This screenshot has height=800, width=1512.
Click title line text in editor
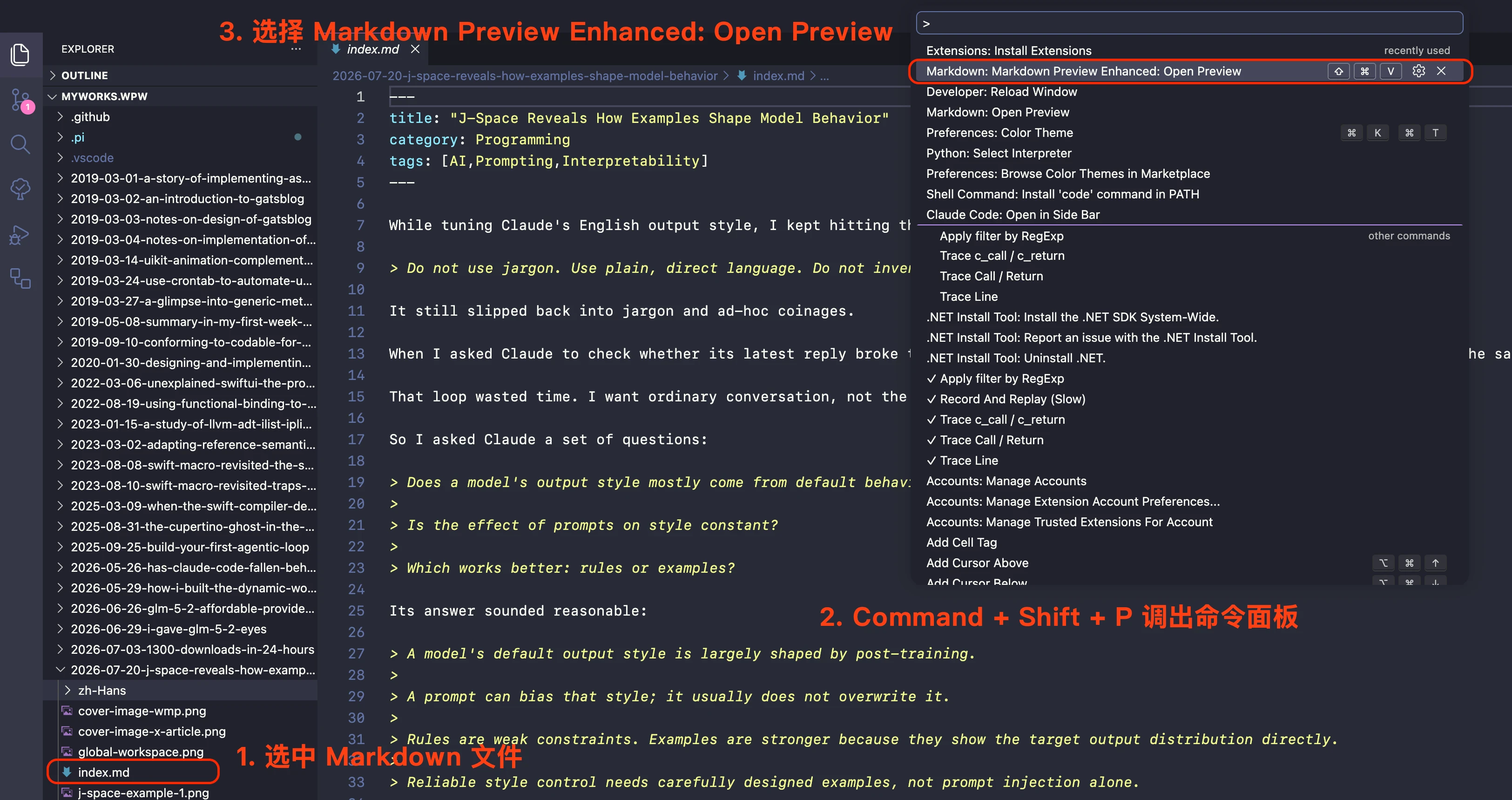coord(639,118)
